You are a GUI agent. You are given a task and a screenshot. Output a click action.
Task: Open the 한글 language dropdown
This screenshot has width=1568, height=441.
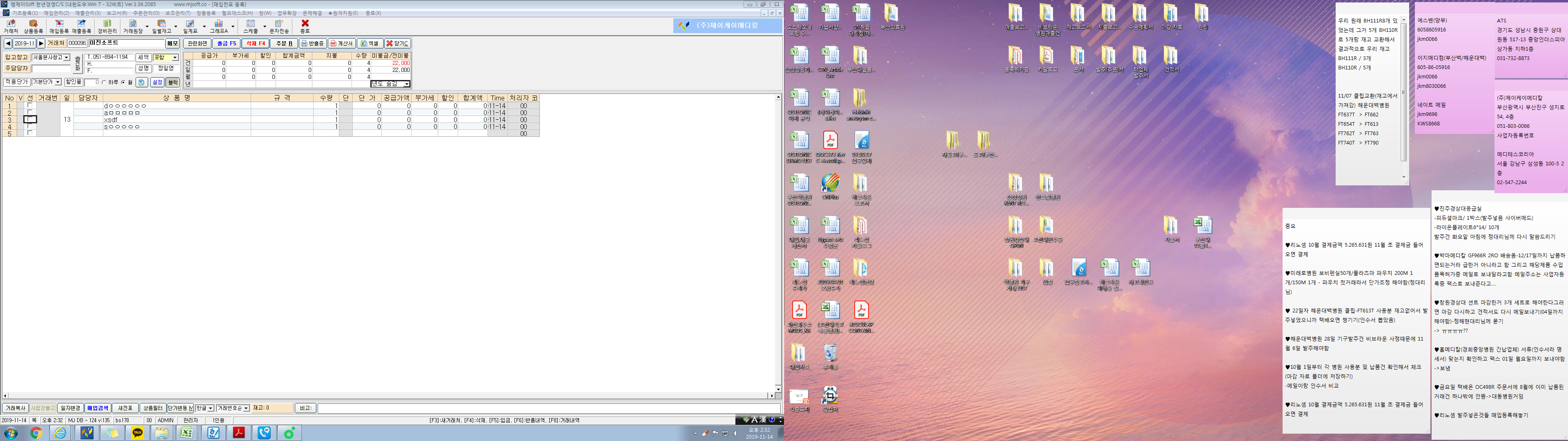(x=211, y=408)
